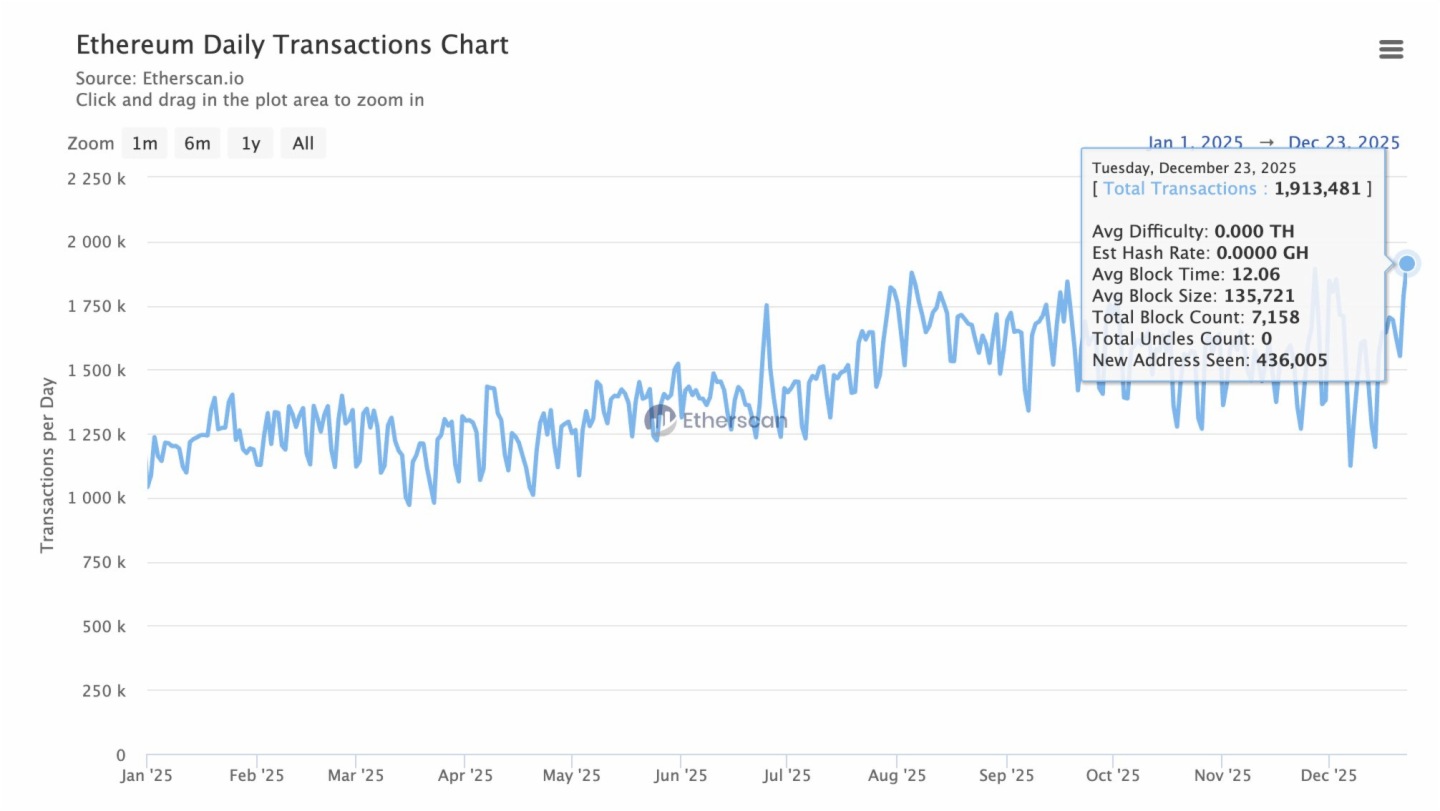Click the Nov '25 x-axis label
This screenshot has height=811, width=1440.
1222,775
